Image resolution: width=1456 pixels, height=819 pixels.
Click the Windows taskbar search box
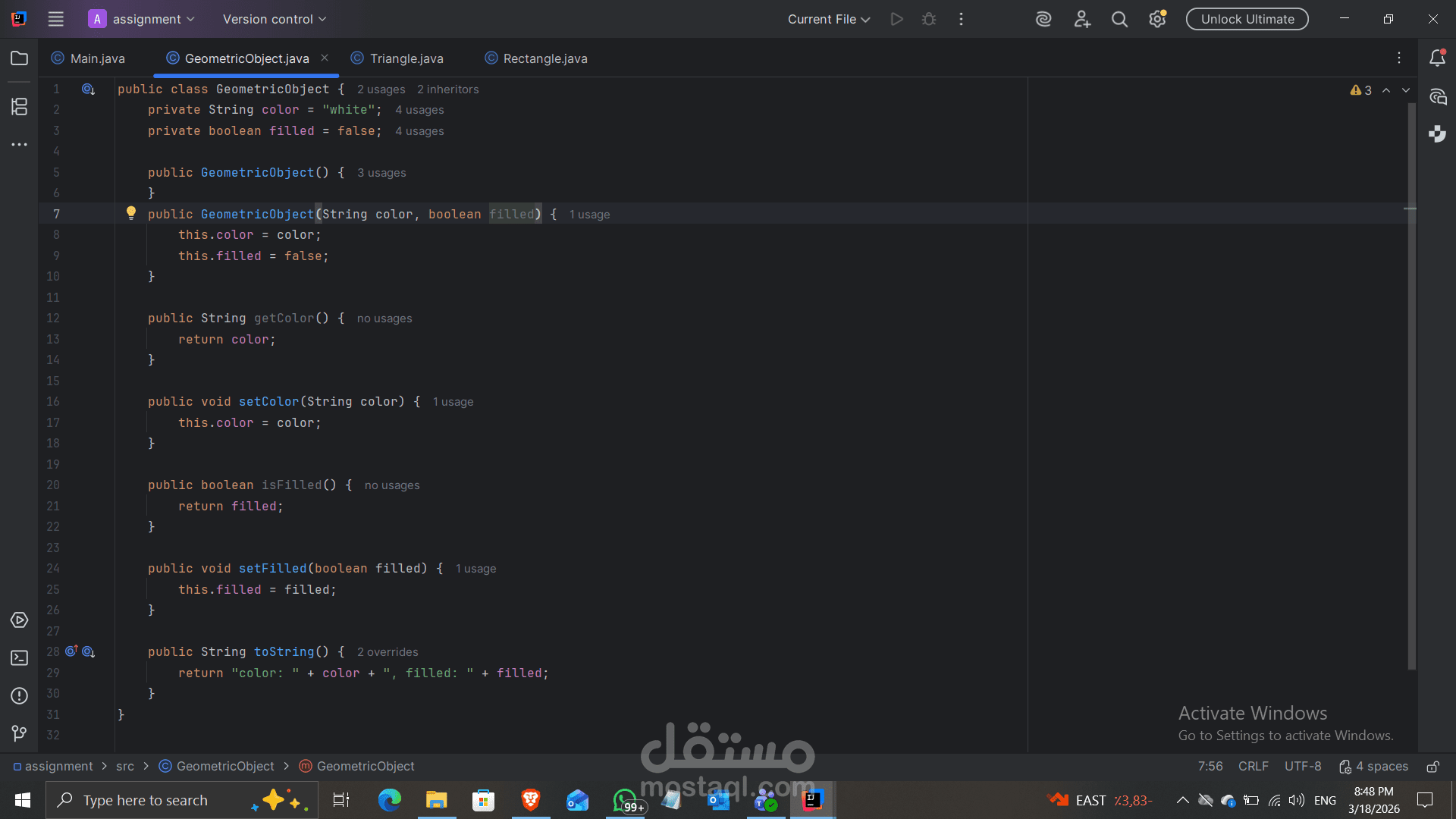click(x=182, y=800)
